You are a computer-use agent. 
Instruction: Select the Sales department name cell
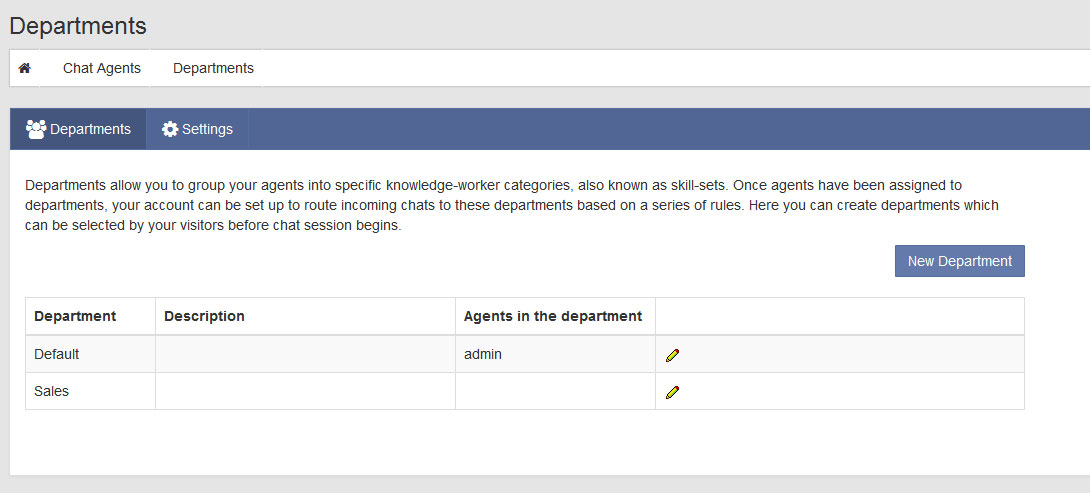coord(52,391)
